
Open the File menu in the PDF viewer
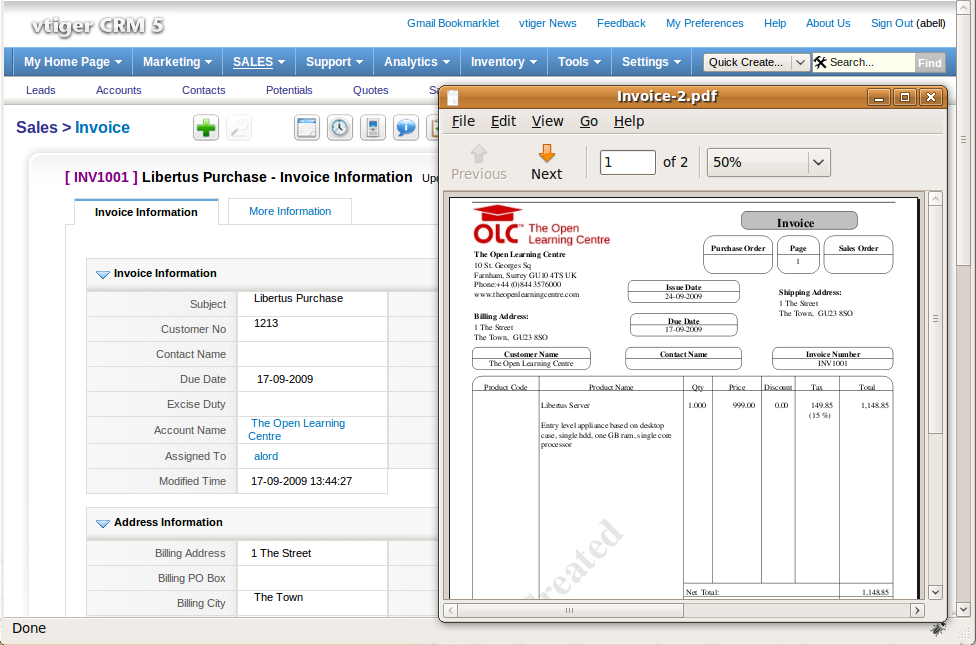[463, 121]
